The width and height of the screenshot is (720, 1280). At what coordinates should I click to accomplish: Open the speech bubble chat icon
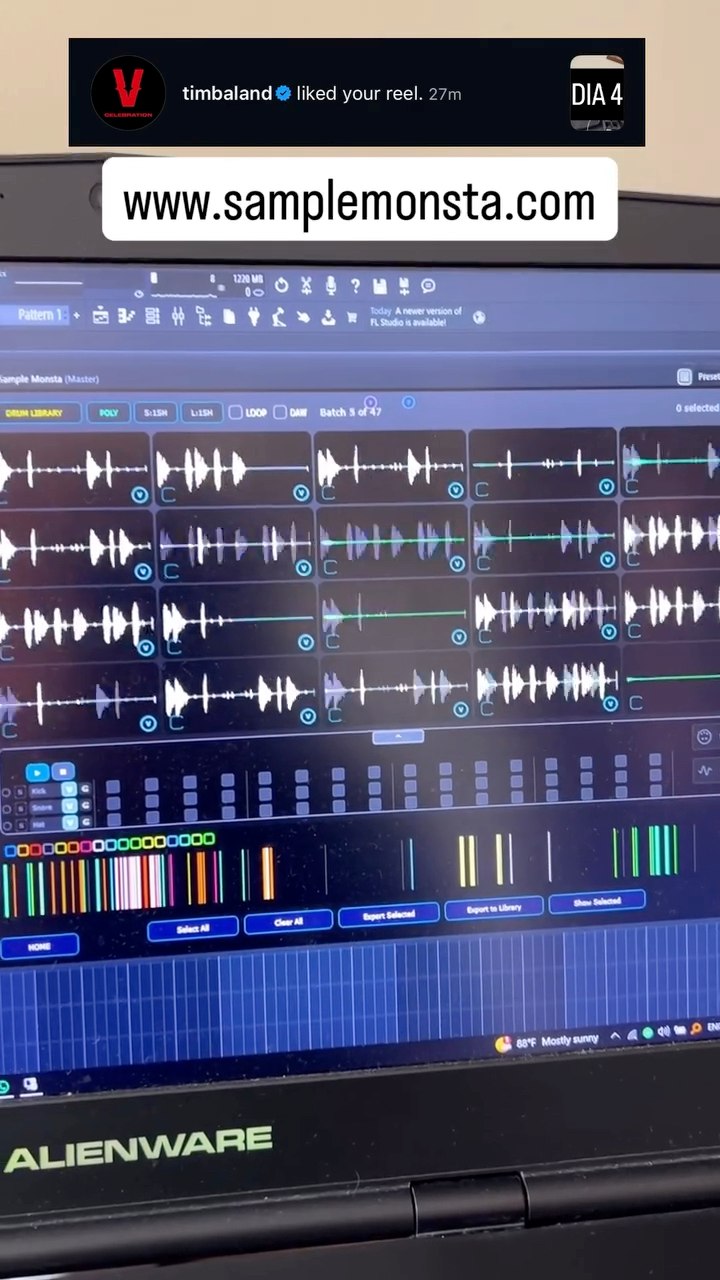coord(428,286)
